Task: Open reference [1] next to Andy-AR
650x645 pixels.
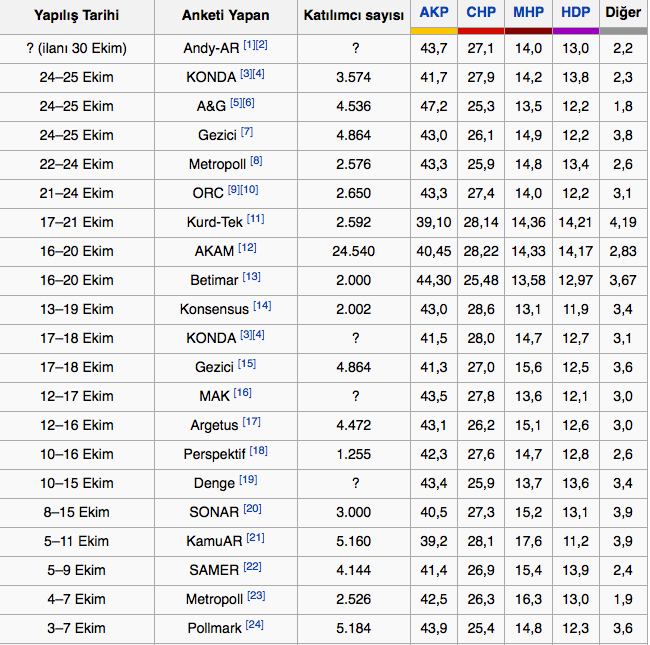Action: pyautogui.click(x=249, y=45)
